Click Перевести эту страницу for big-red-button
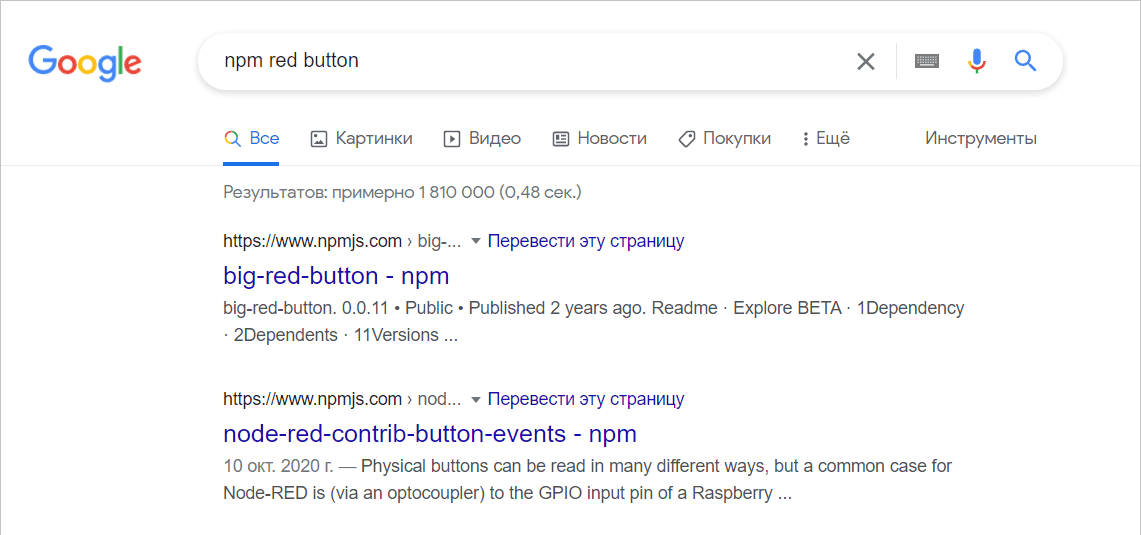Viewport: 1141px width, 535px height. [x=586, y=241]
